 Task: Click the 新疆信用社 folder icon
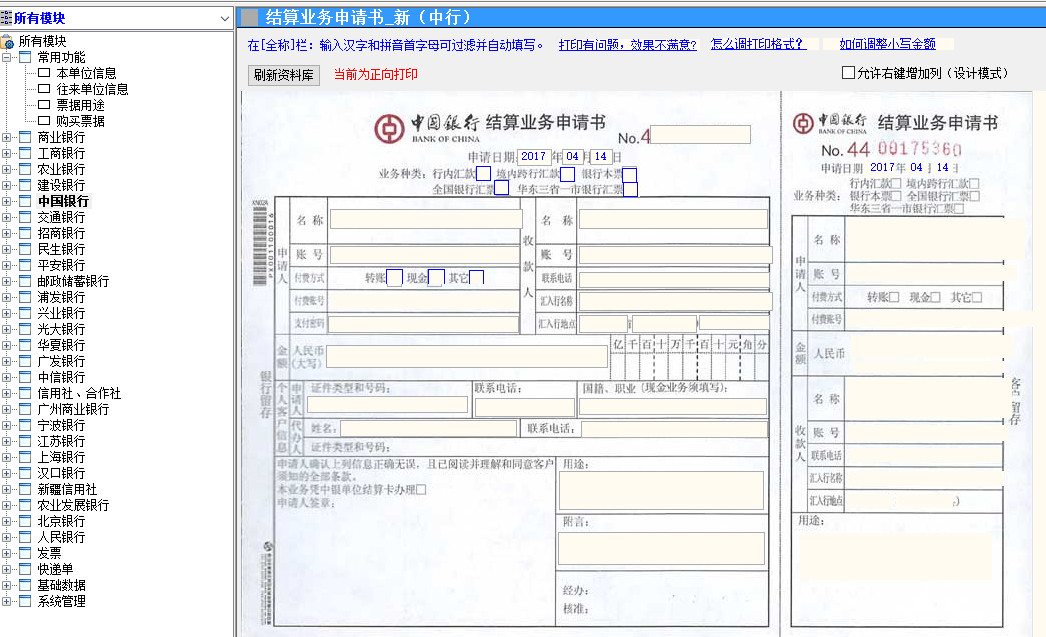tap(25, 490)
